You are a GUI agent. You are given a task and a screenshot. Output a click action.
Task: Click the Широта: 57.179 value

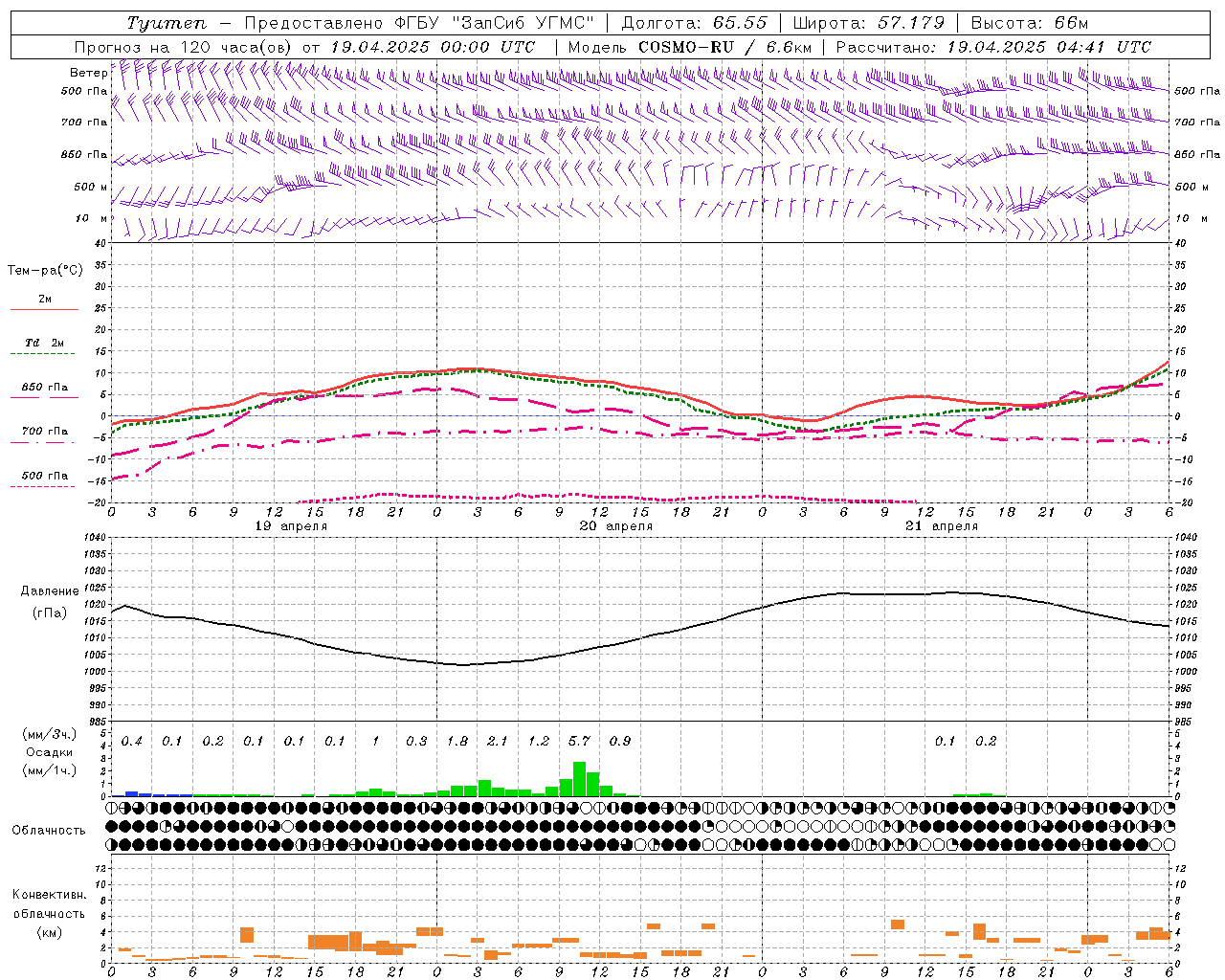869,23
